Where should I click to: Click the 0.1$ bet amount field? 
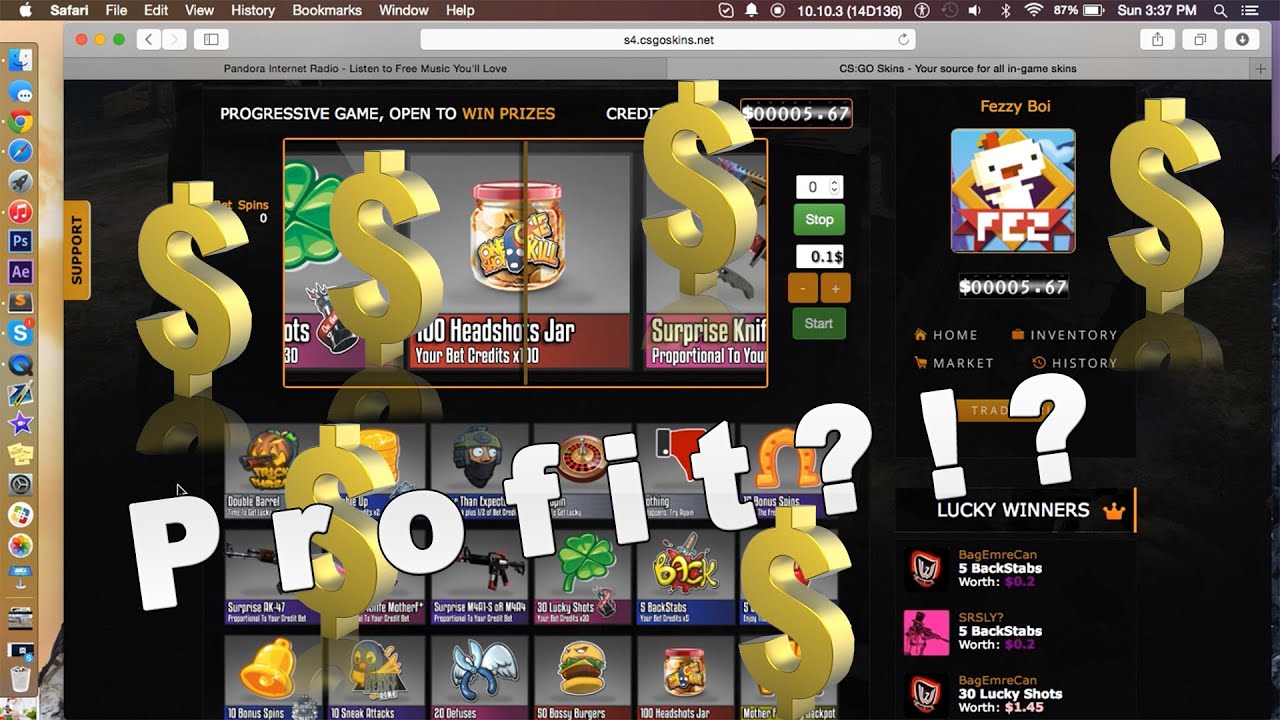click(x=820, y=257)
